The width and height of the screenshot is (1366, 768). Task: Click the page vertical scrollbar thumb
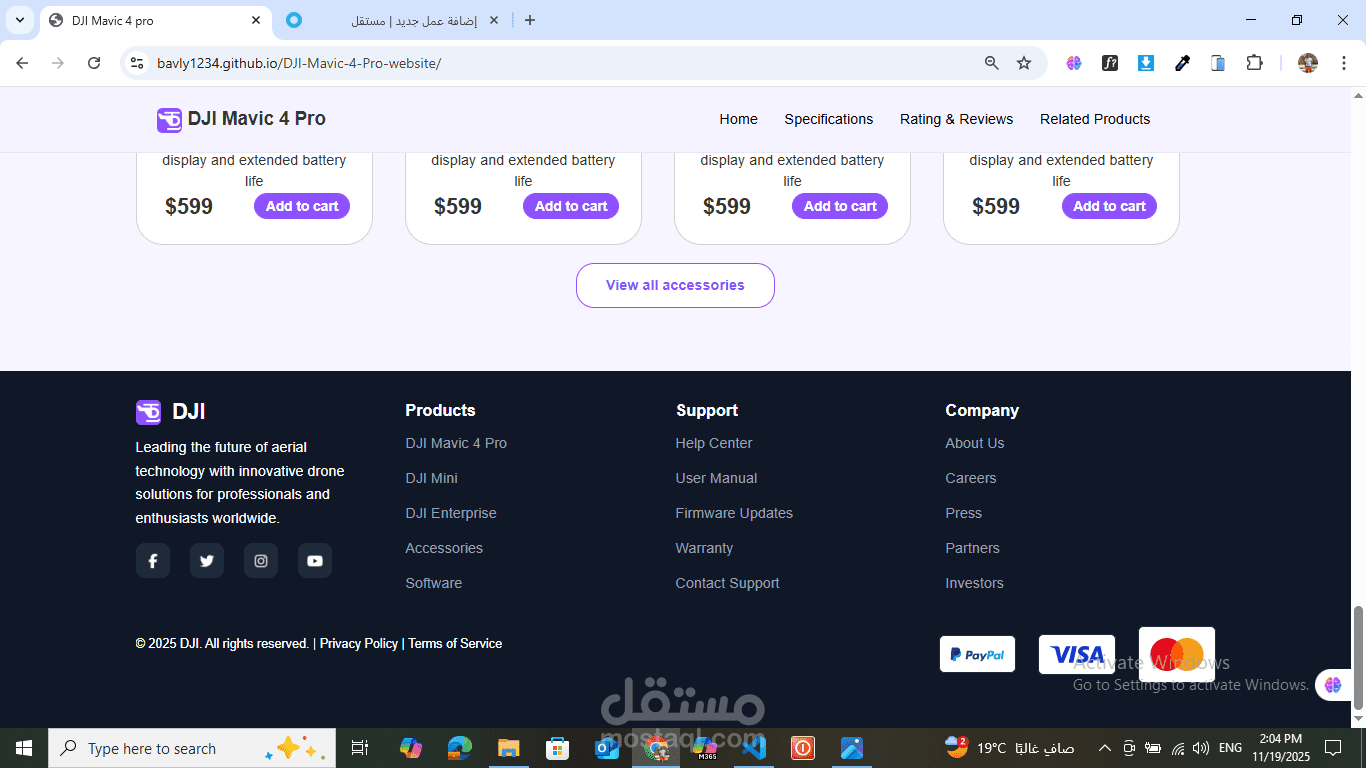coord(1358,656)
